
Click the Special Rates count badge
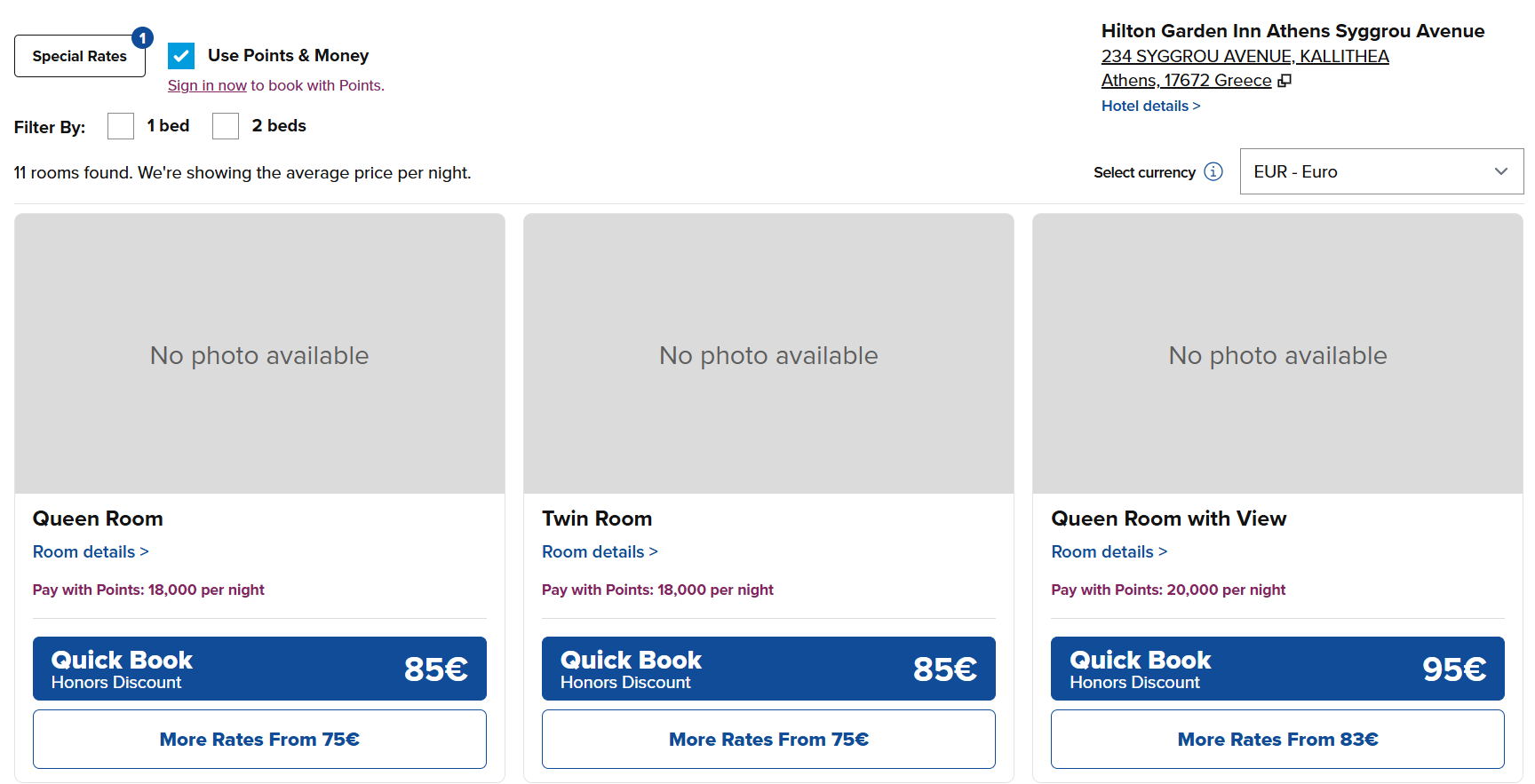click(142, 38)
